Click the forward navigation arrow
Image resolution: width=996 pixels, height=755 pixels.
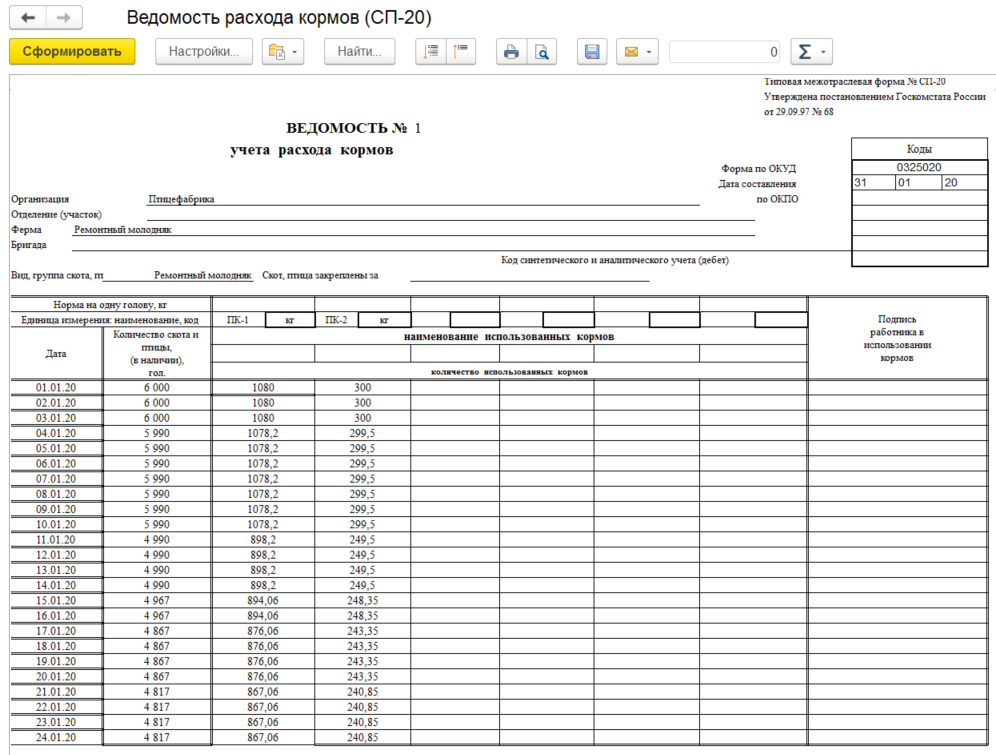pos(63,19)
